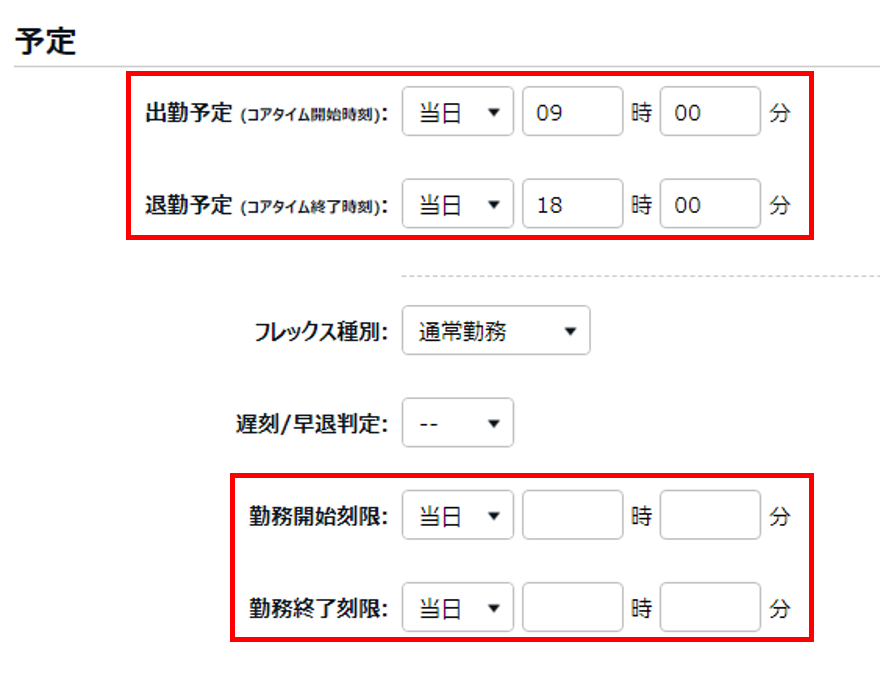
Task: Click the 勤務終了刻限 label text
Action: (317, 608)
